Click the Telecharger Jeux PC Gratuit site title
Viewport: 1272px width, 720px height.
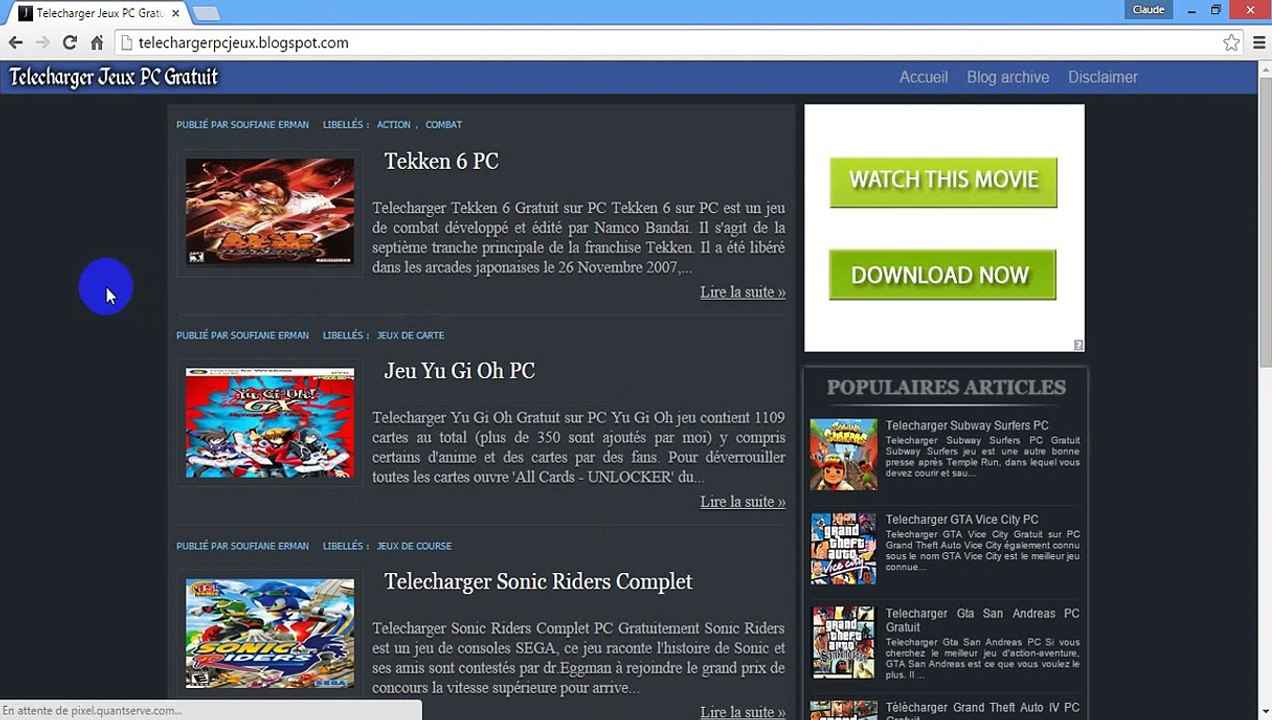[113, 78]
